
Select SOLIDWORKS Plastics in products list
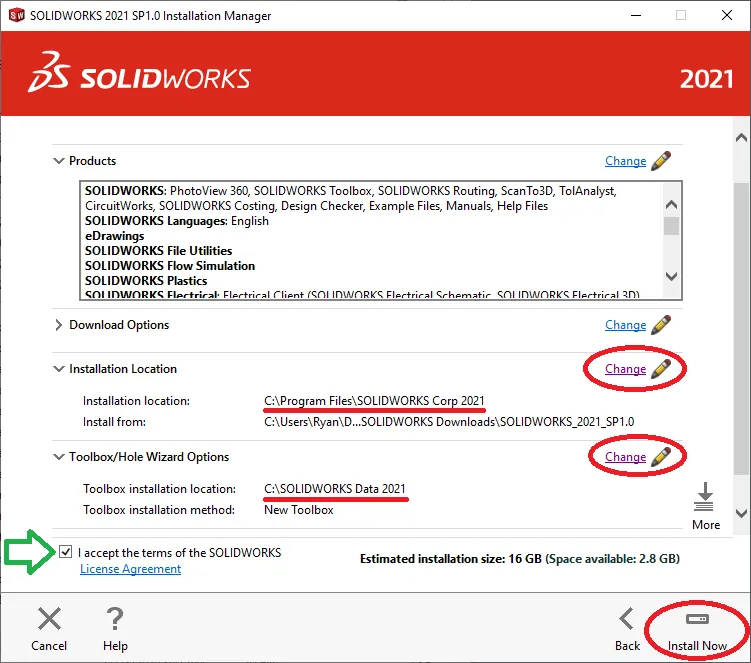[146, 281]
